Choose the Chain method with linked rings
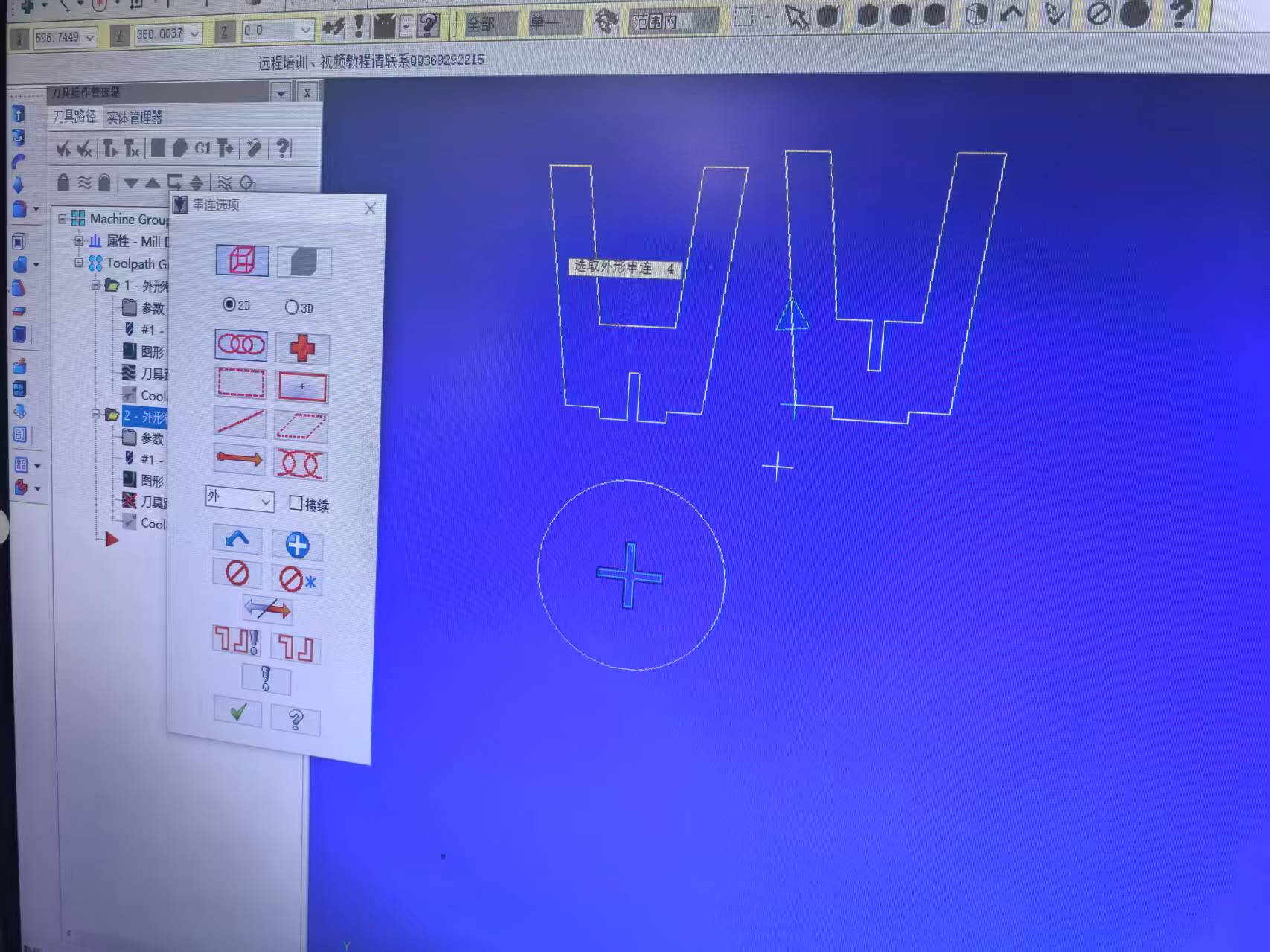The image size is (1270, 952). (240, 345)
